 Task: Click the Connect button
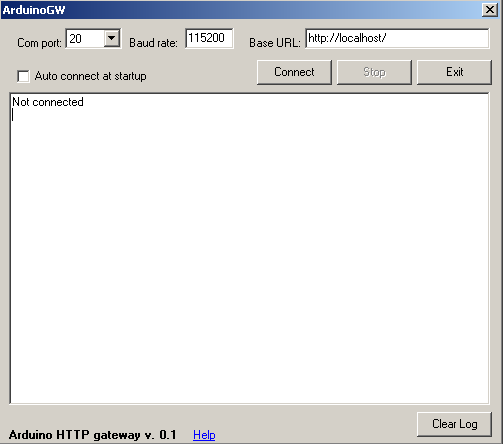[294, 72]
